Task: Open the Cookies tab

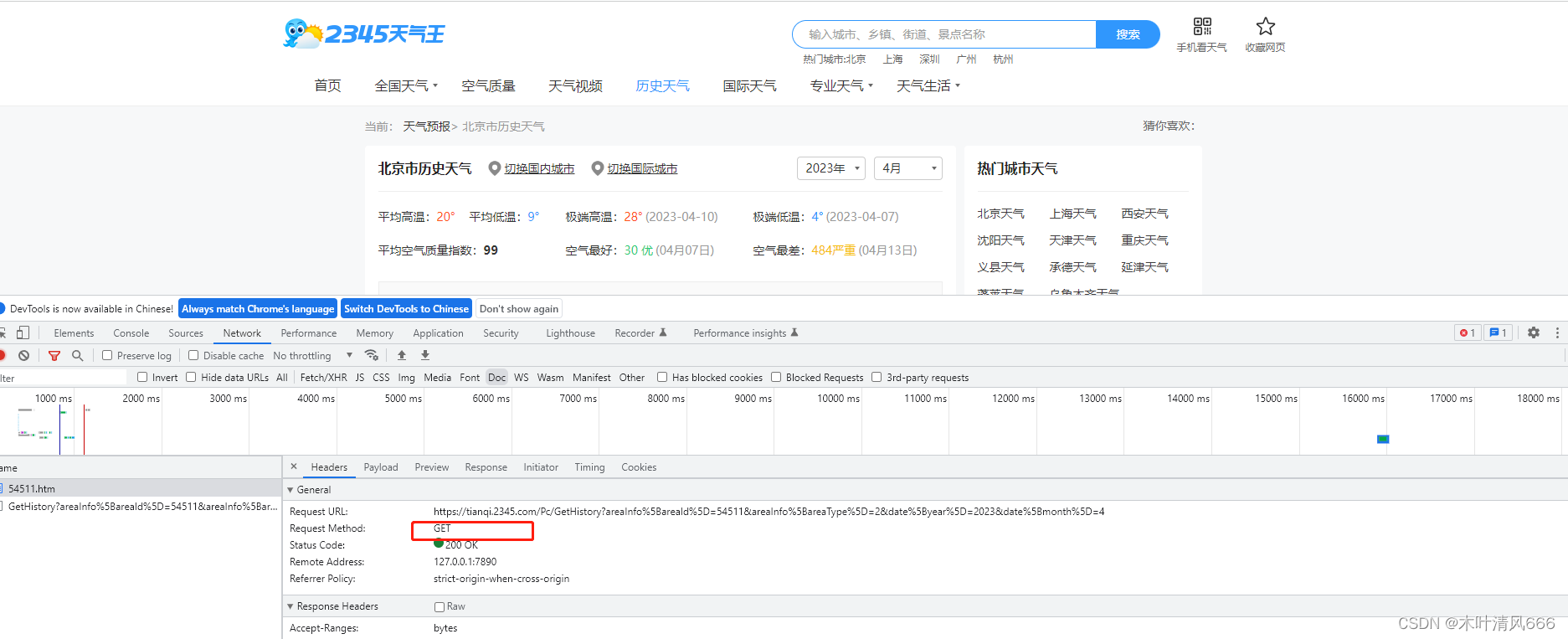Action: point(639,466)
